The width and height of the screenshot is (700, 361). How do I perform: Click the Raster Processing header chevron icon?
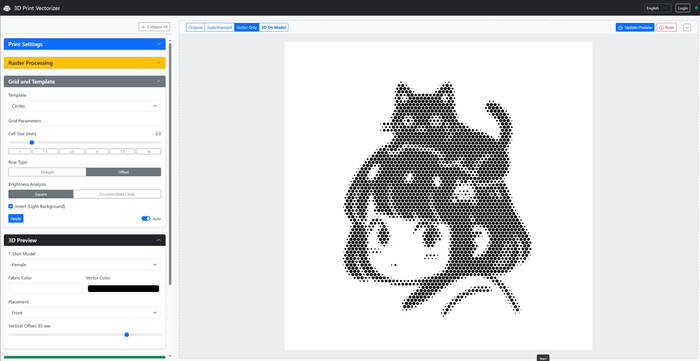click(x=158, y=63)
